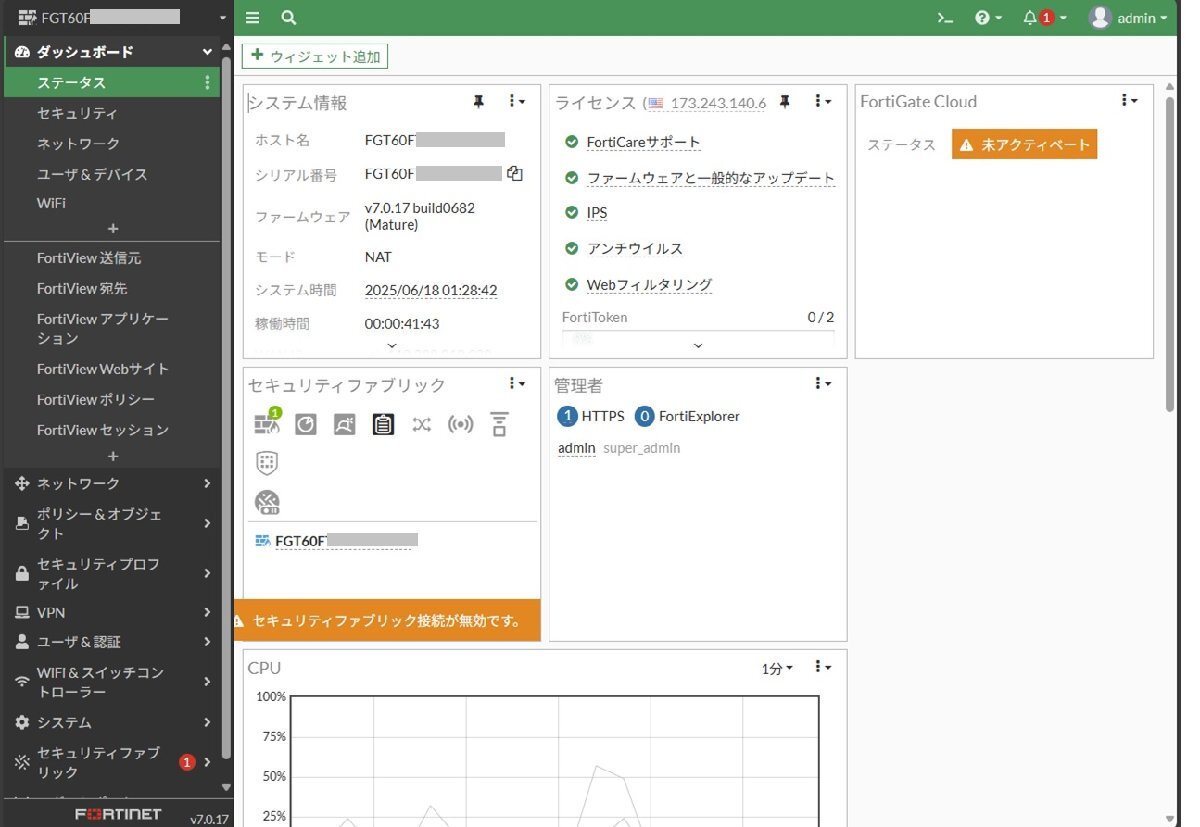Open the CPU widget options menu
1200x827 pixels.
(x=823, y=666)
